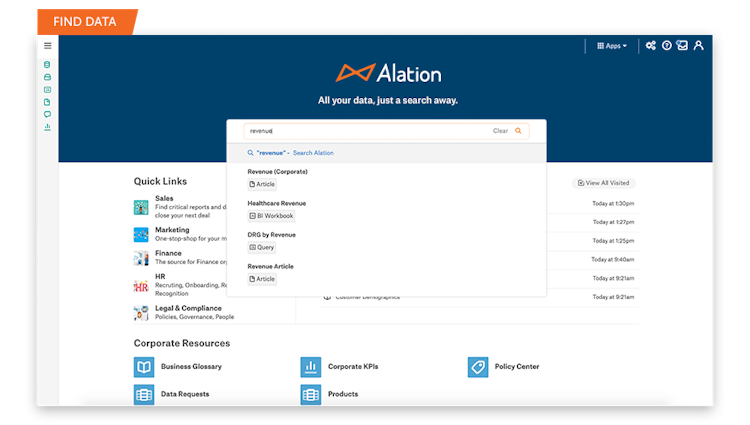The image size is (750, 425).
Task: Open the admin settings gears icon
Action: pyautogui.click(x=651, y=45)
